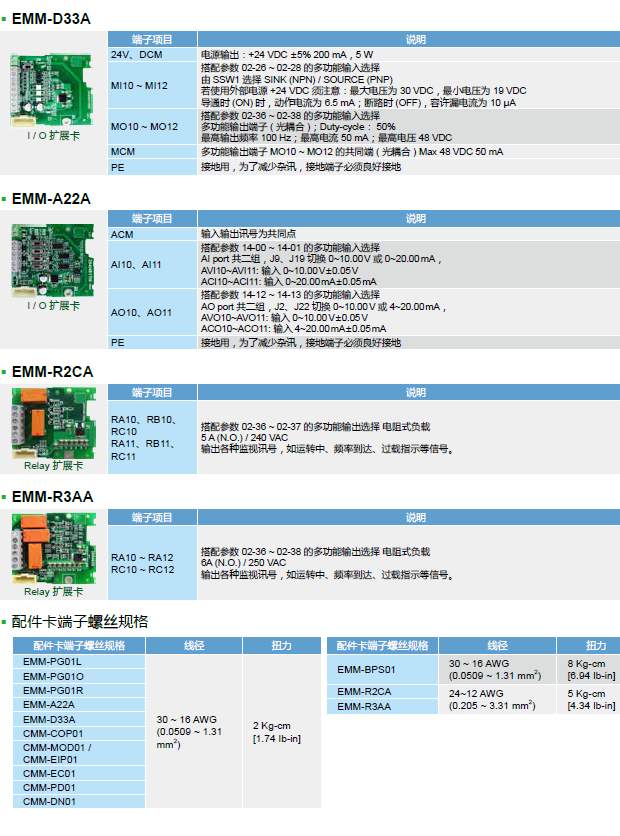Click the EMM-R3AA section heading
620x836 pixels.
[52, 496]
